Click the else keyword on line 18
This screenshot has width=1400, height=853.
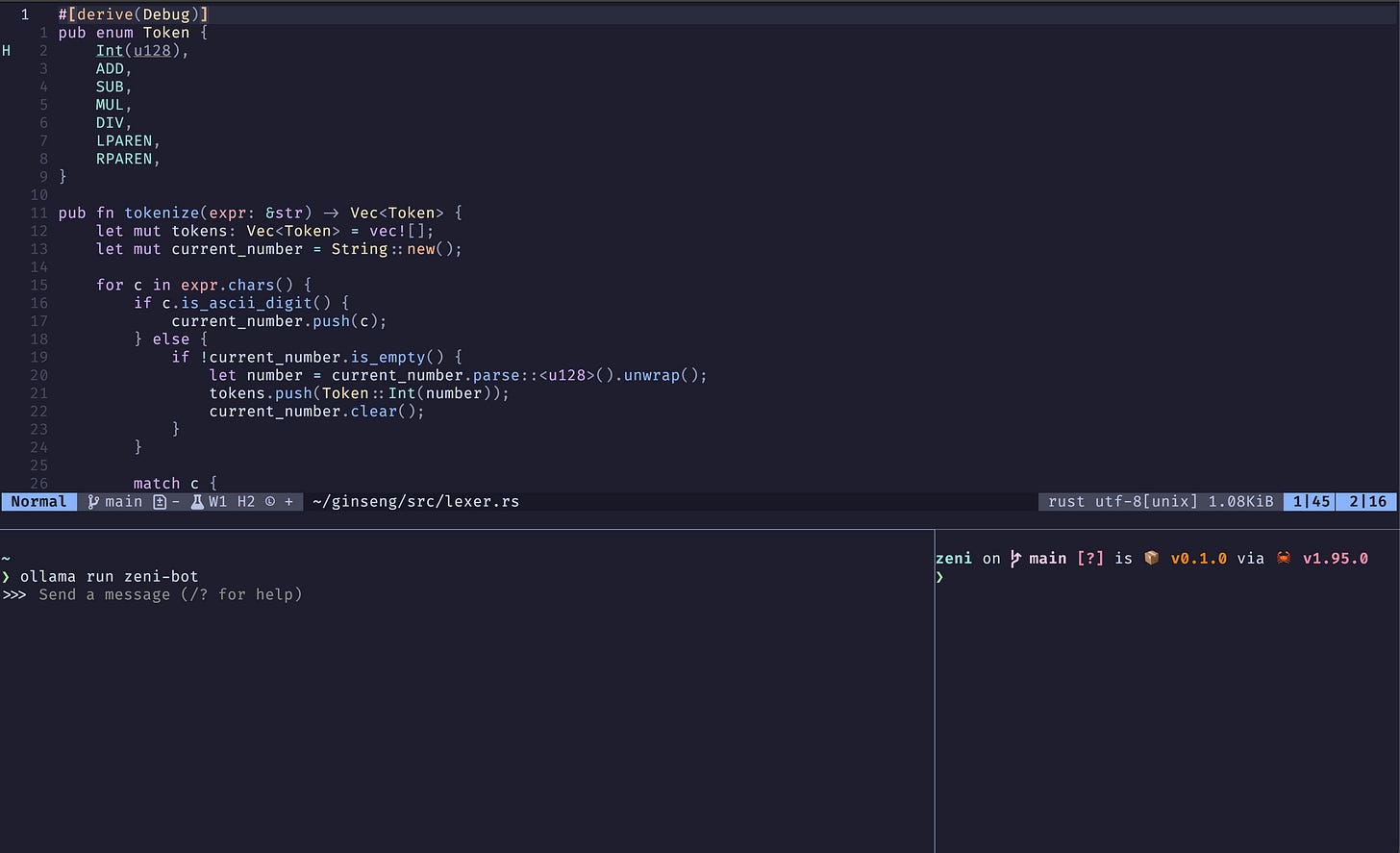(x=171, y=339)
